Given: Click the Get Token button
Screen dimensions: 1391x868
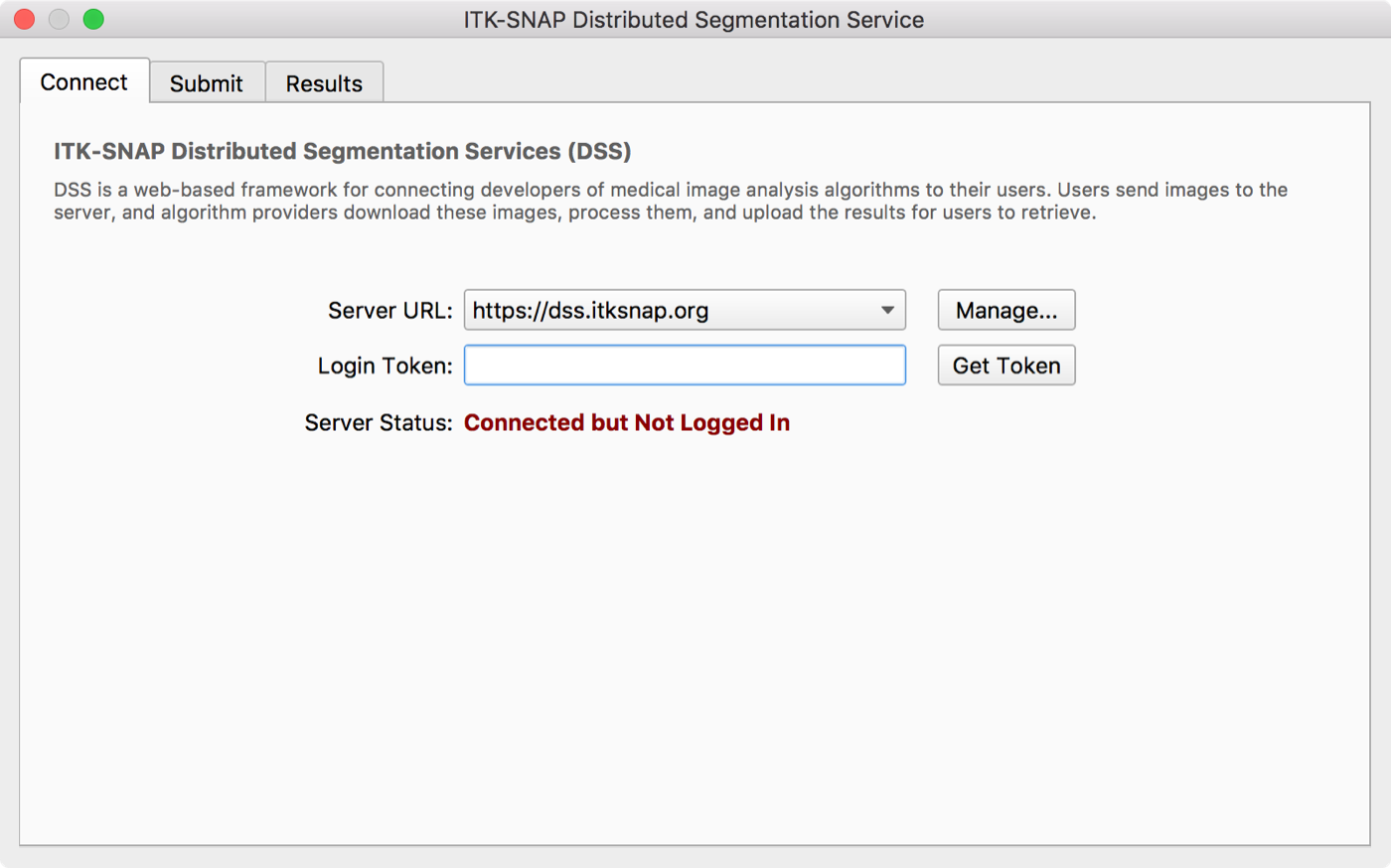Looking at the screenshot, I should 1006,365.
